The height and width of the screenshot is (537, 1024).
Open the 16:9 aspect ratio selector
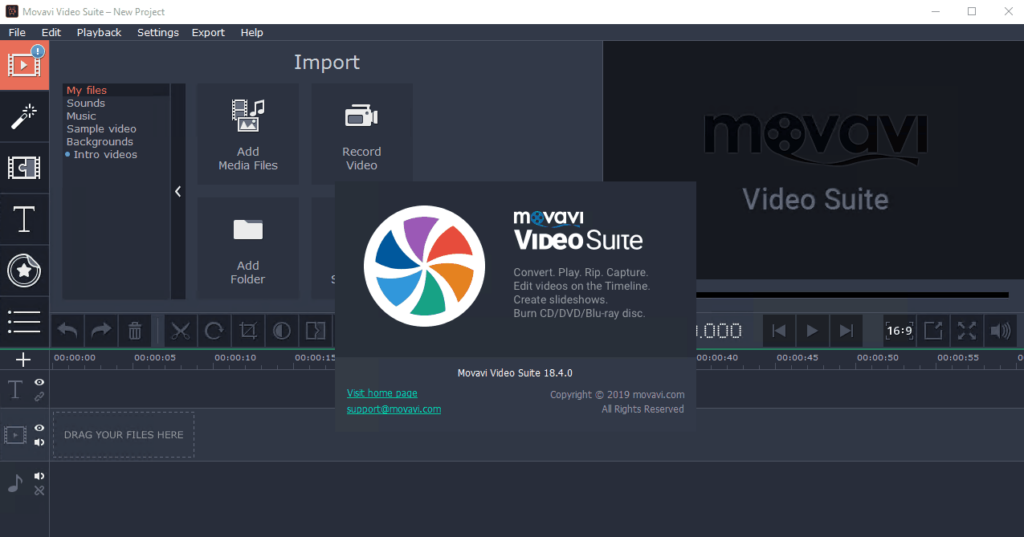tap(899, 331)
